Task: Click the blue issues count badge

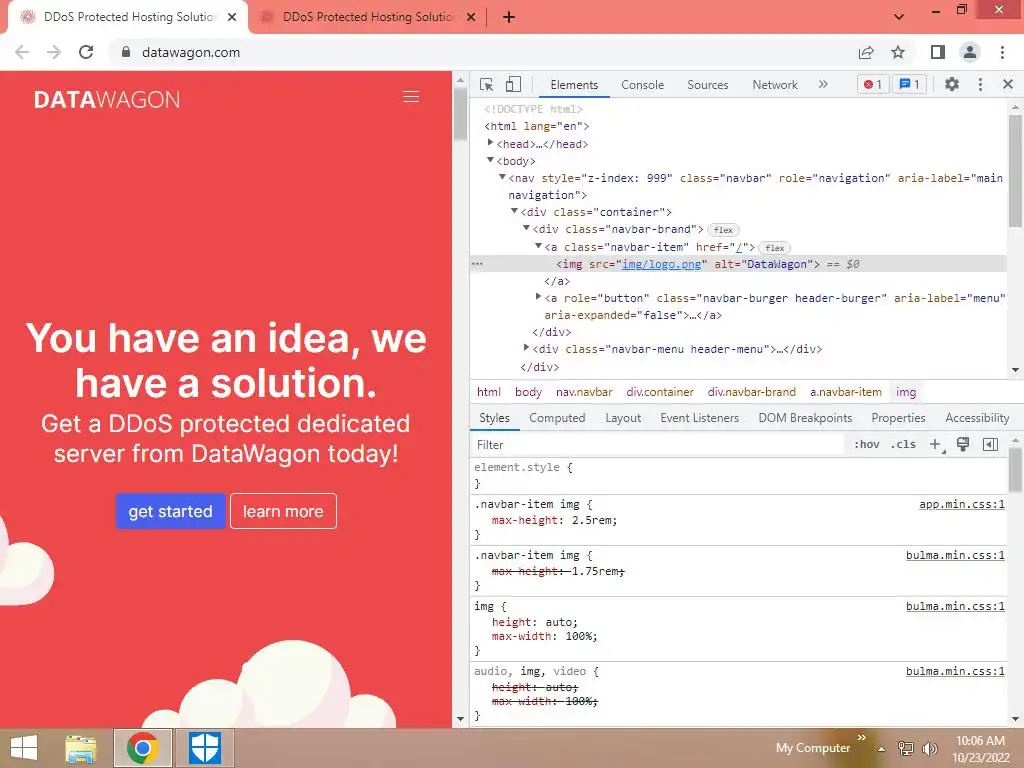Action: click(909, 84)
